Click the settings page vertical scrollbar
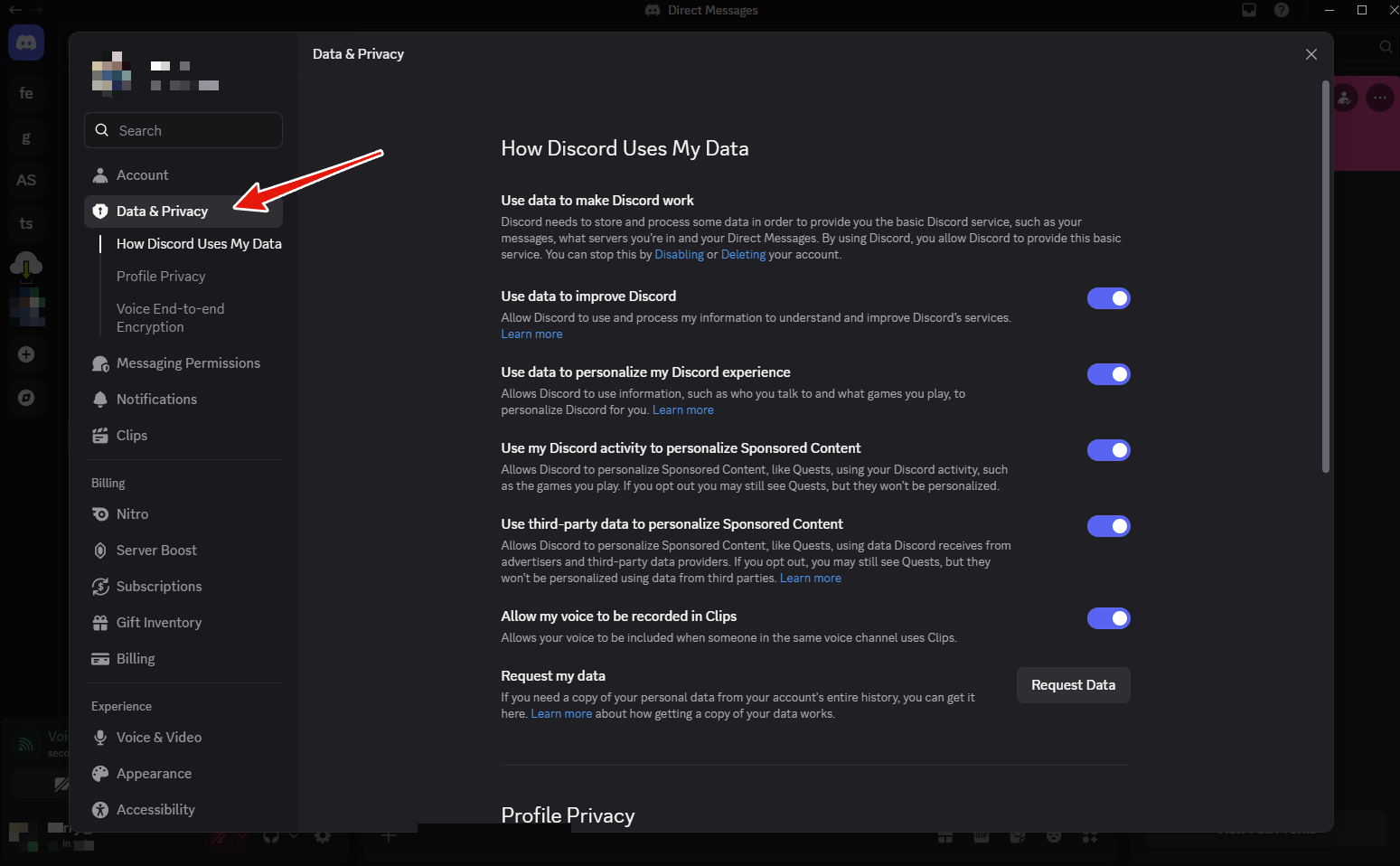 point(1326,277)
